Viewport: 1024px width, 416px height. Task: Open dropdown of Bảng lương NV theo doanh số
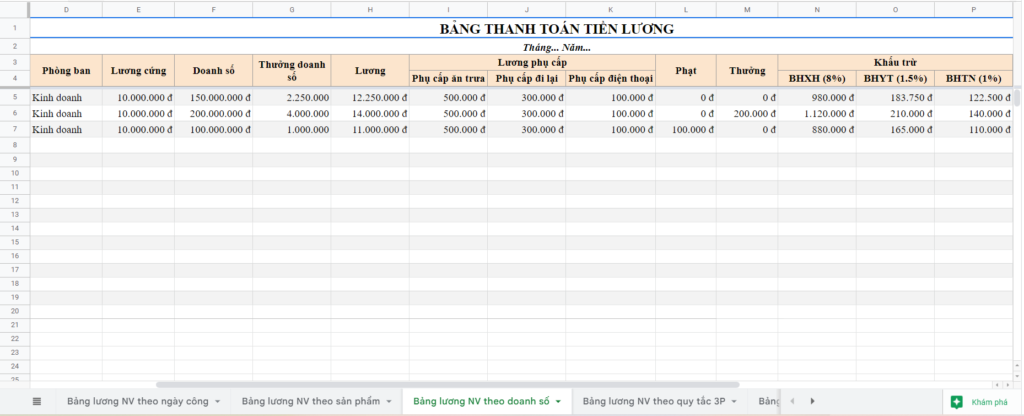[x=558, y=401]
